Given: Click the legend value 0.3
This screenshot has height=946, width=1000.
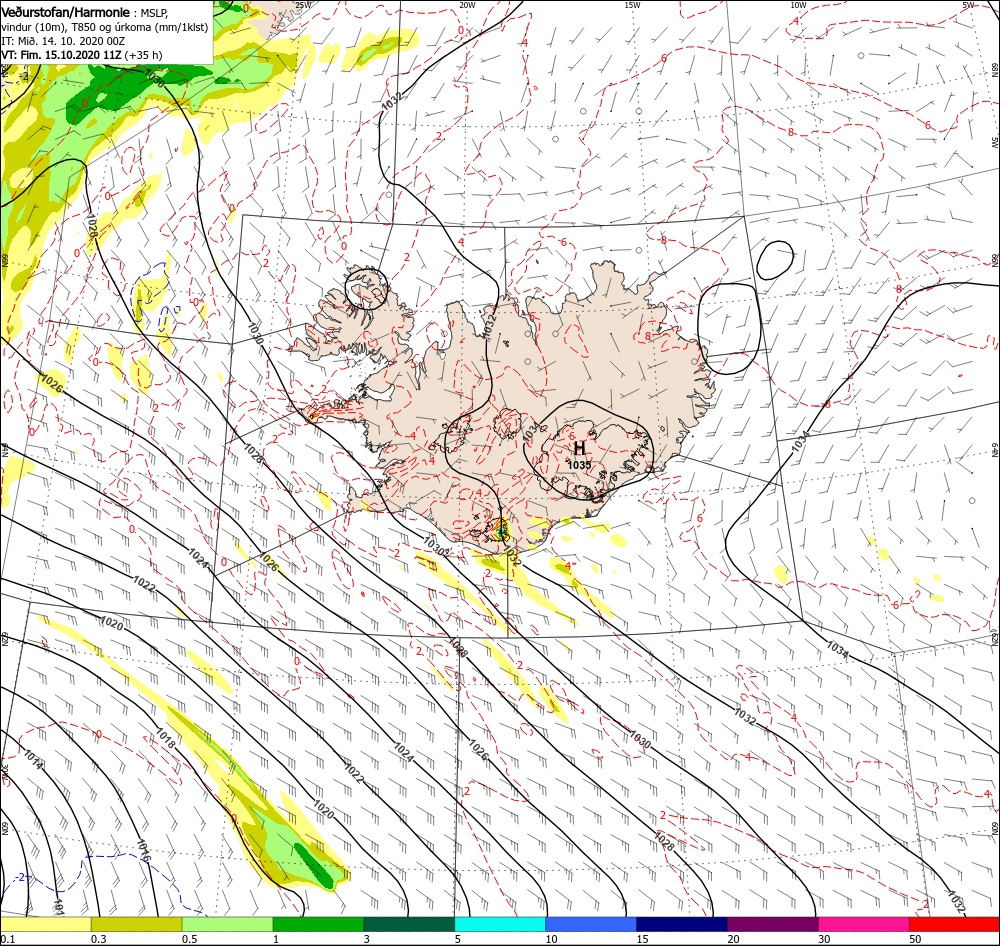Looking at the screenshot, I should [98, 939].
